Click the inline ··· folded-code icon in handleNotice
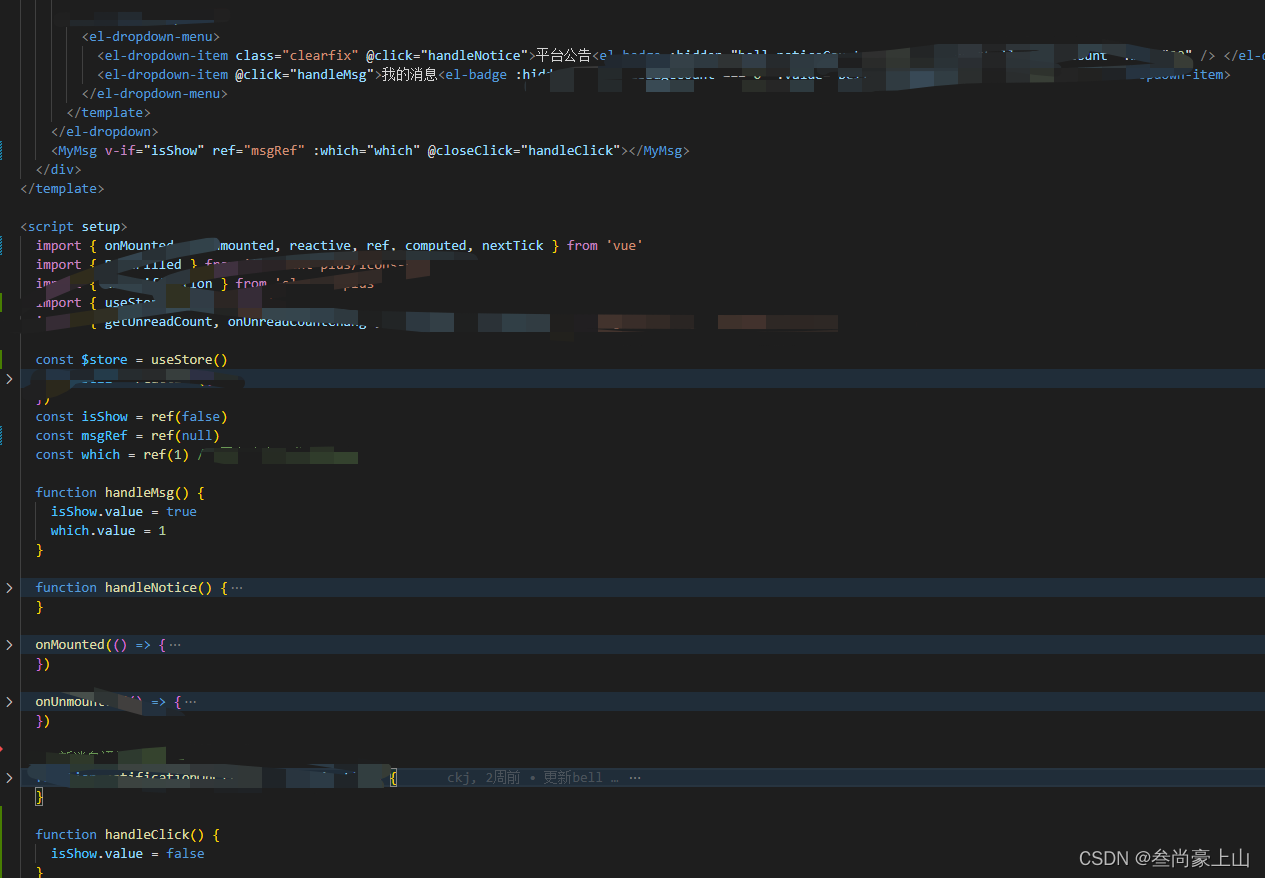Viewport: 1265px width, 878px height. click(239, 587)
